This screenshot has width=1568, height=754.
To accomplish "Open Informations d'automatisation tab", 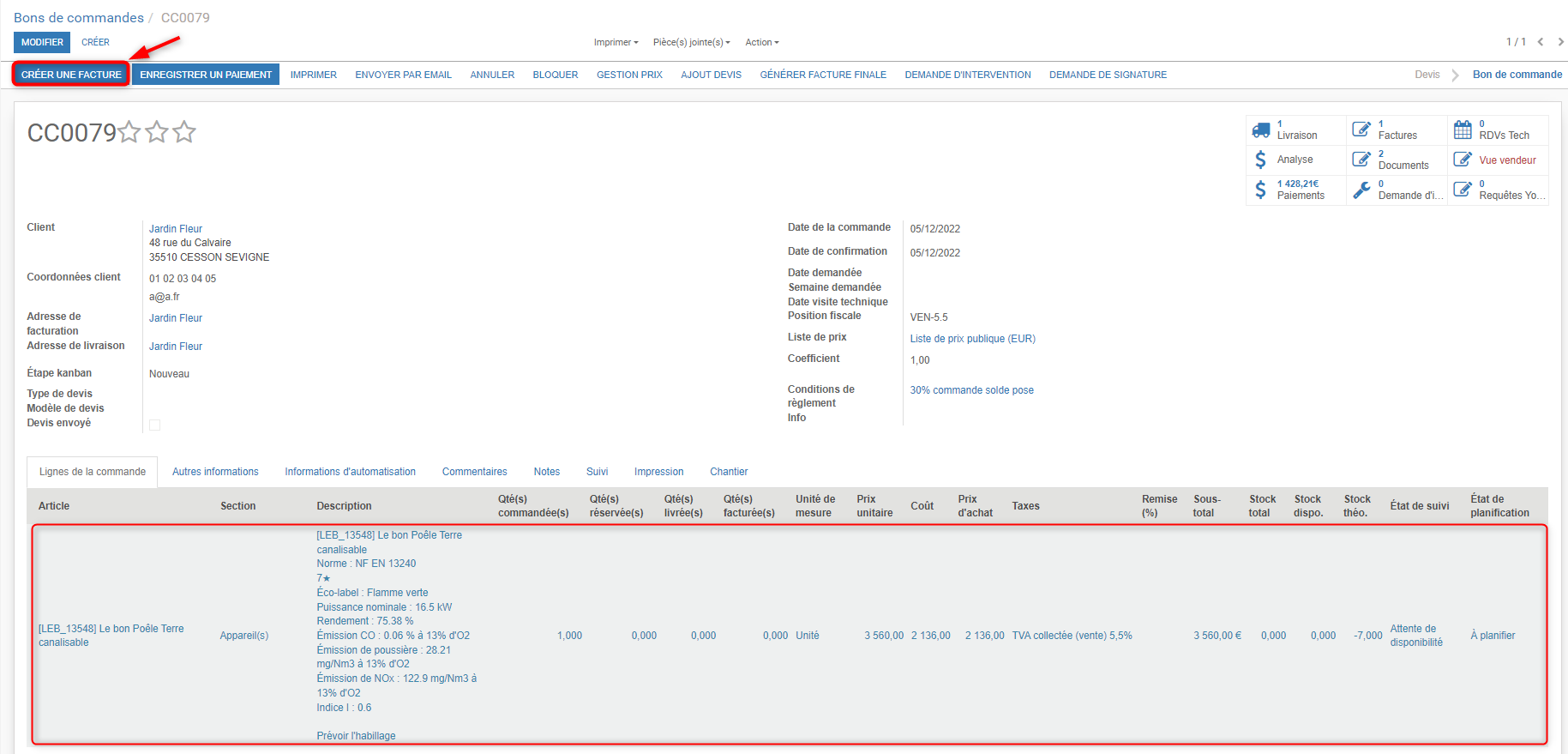I will click(350, 472).
